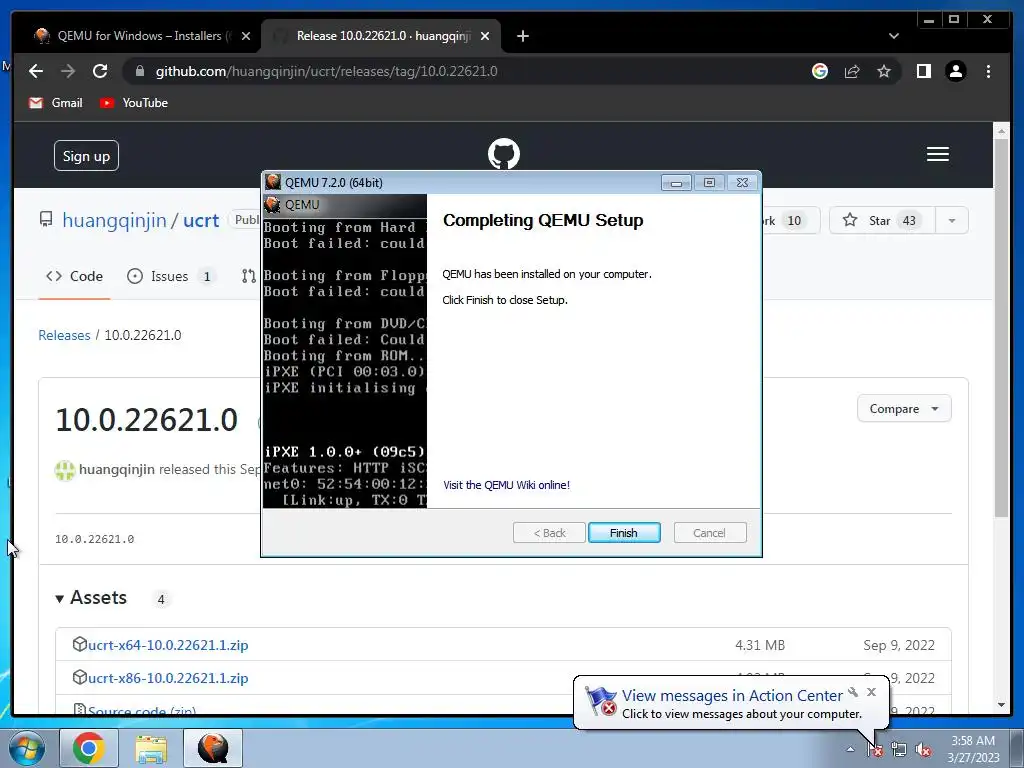
Task: Open the tab search dropdown chevron
Action: (893, 36)
